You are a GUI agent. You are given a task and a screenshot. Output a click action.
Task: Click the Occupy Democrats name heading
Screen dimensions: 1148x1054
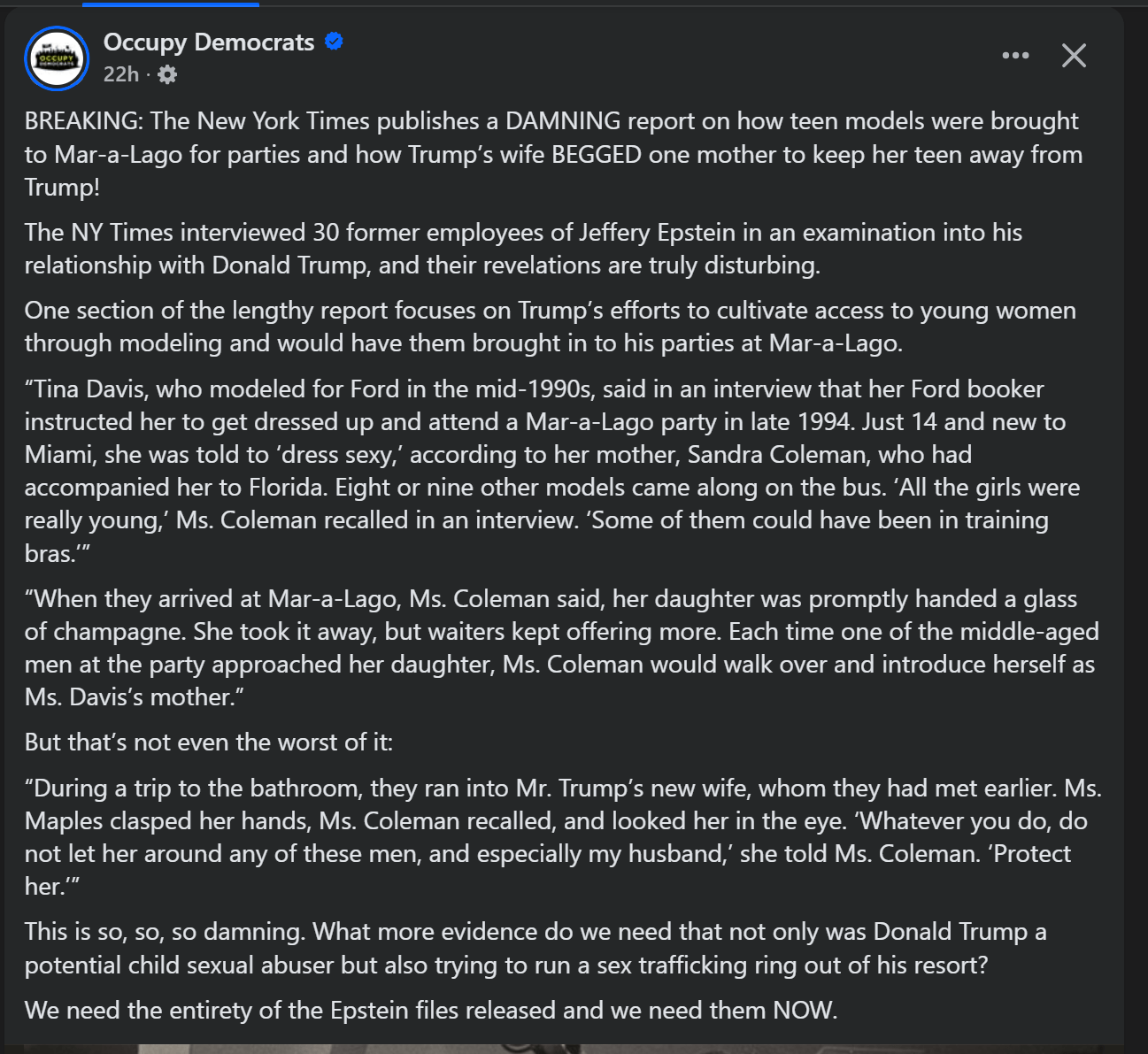pyautogui.click(x=209, y=42)
